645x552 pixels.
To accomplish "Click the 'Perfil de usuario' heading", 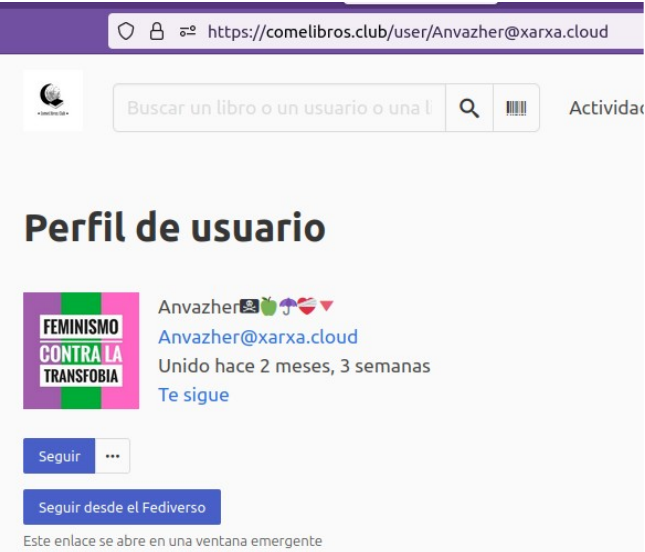I will [175, 227].
